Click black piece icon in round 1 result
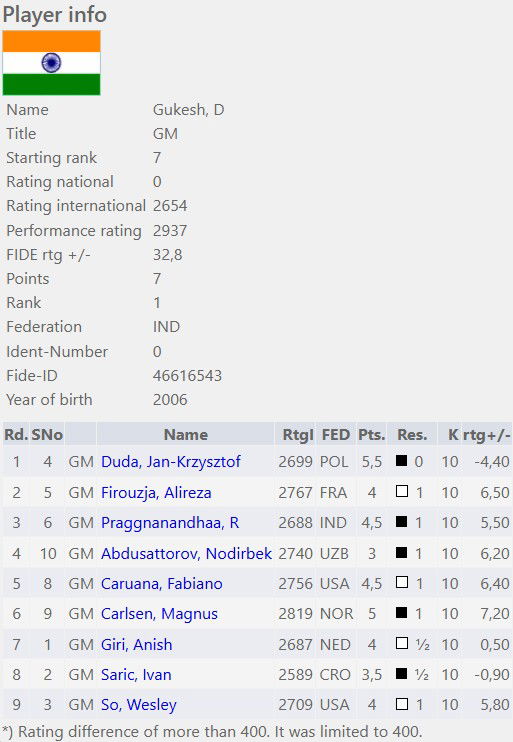This screenshot has width=513, height=742. click(401, 460)
